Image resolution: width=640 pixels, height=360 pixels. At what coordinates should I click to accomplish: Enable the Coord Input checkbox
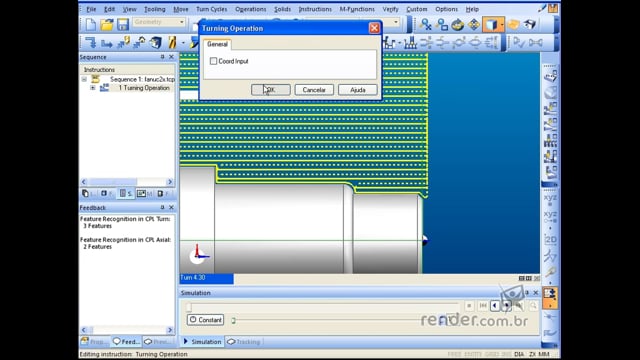coord(213,61)
